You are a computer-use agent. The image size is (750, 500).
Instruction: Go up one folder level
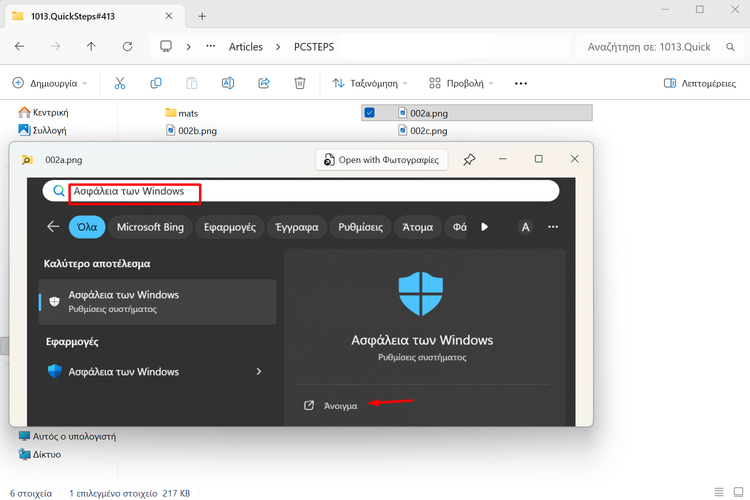click(x=91, y=46)
